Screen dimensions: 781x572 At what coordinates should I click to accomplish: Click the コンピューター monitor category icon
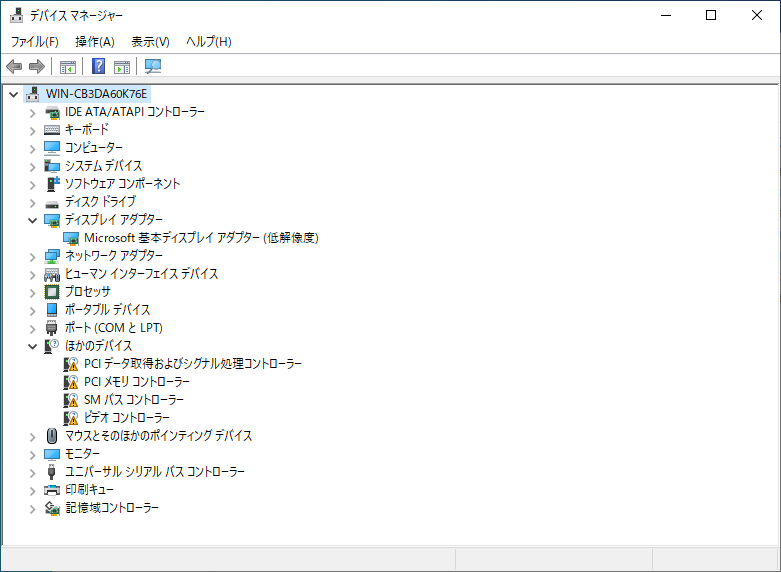[52, 148]
